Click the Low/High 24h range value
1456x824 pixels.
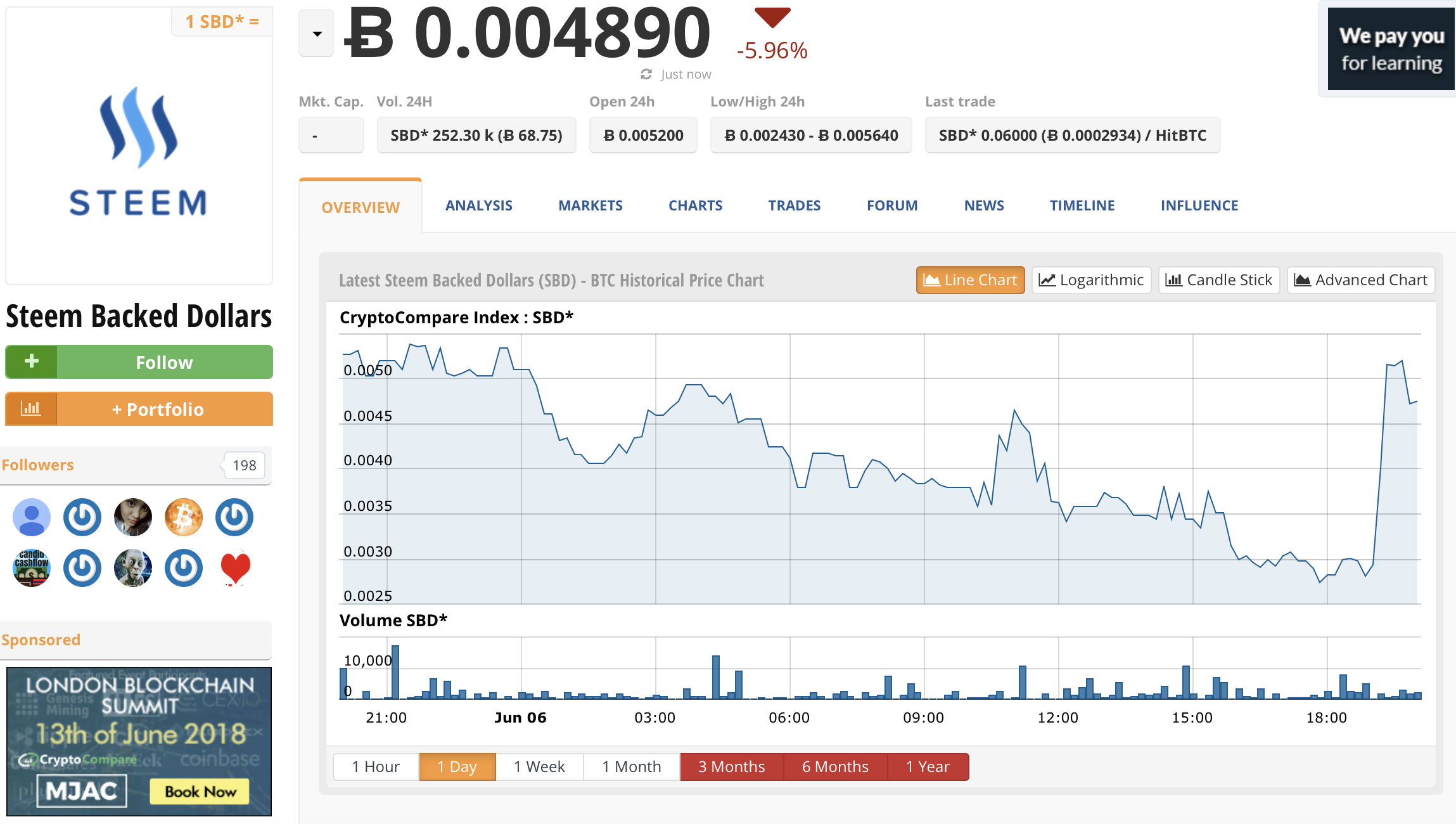point(811,135)
